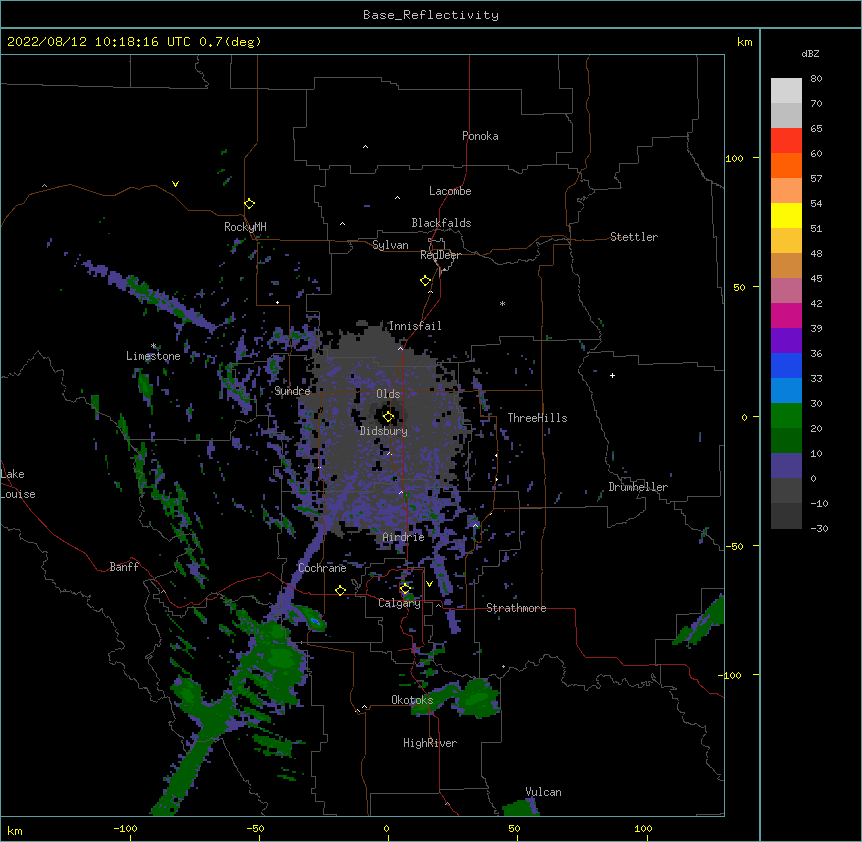Click the Lake Louise label
The width and height of the screenshot is (862, 842).
[18, 484]
